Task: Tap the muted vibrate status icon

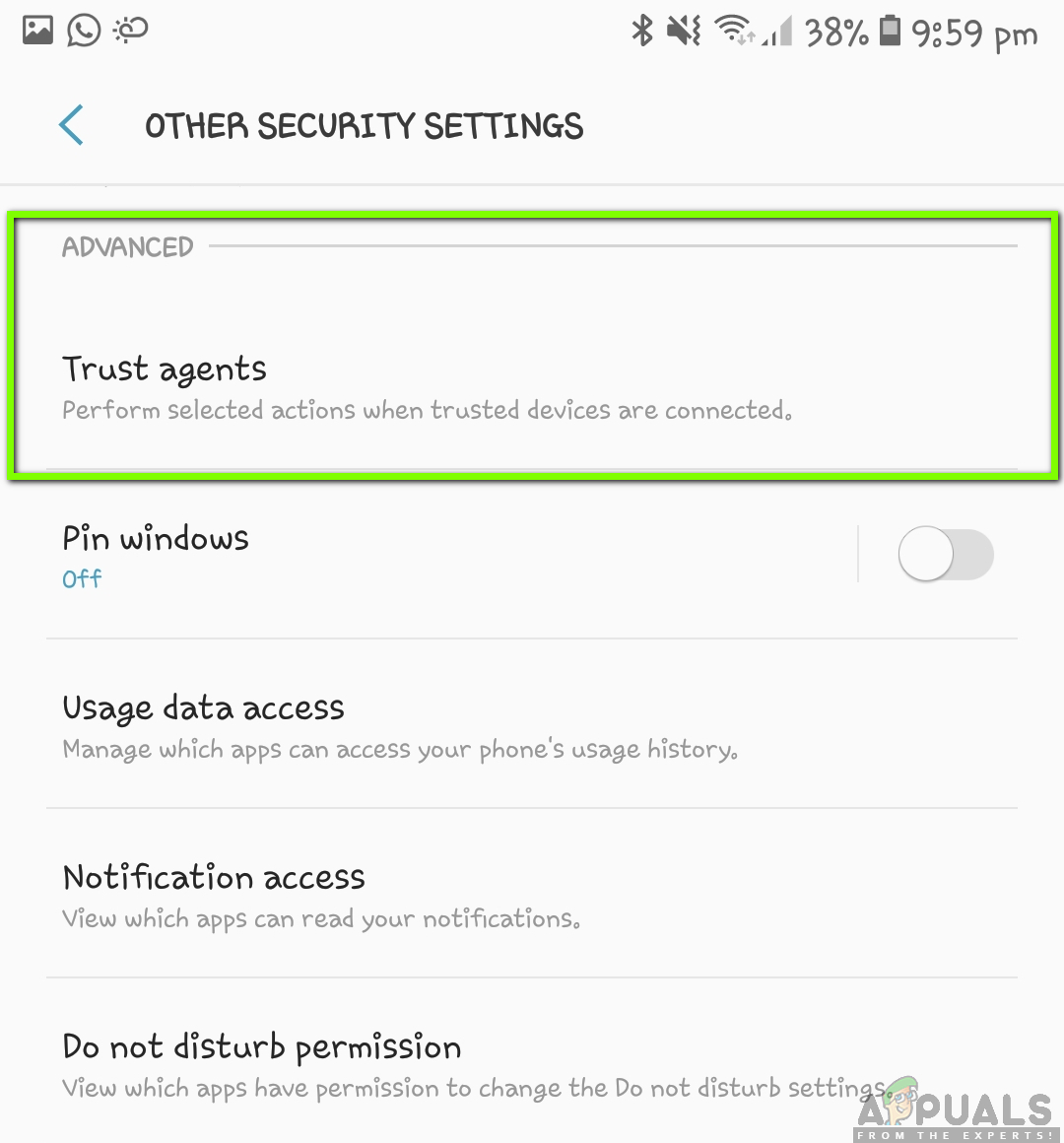Action: 685,32
